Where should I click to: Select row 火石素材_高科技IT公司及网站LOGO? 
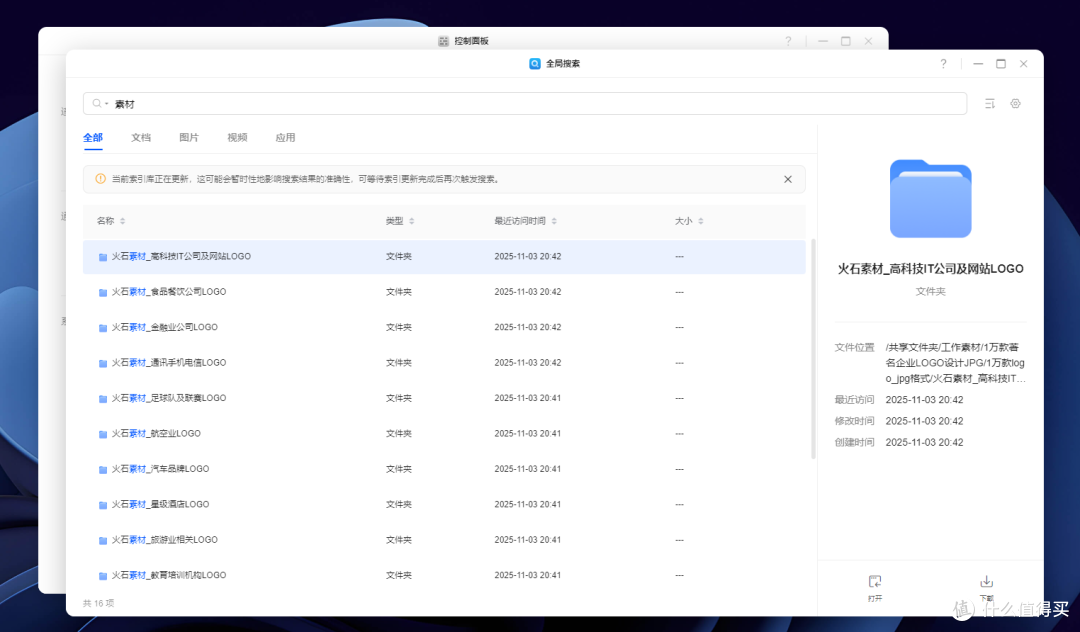[444, 256]
